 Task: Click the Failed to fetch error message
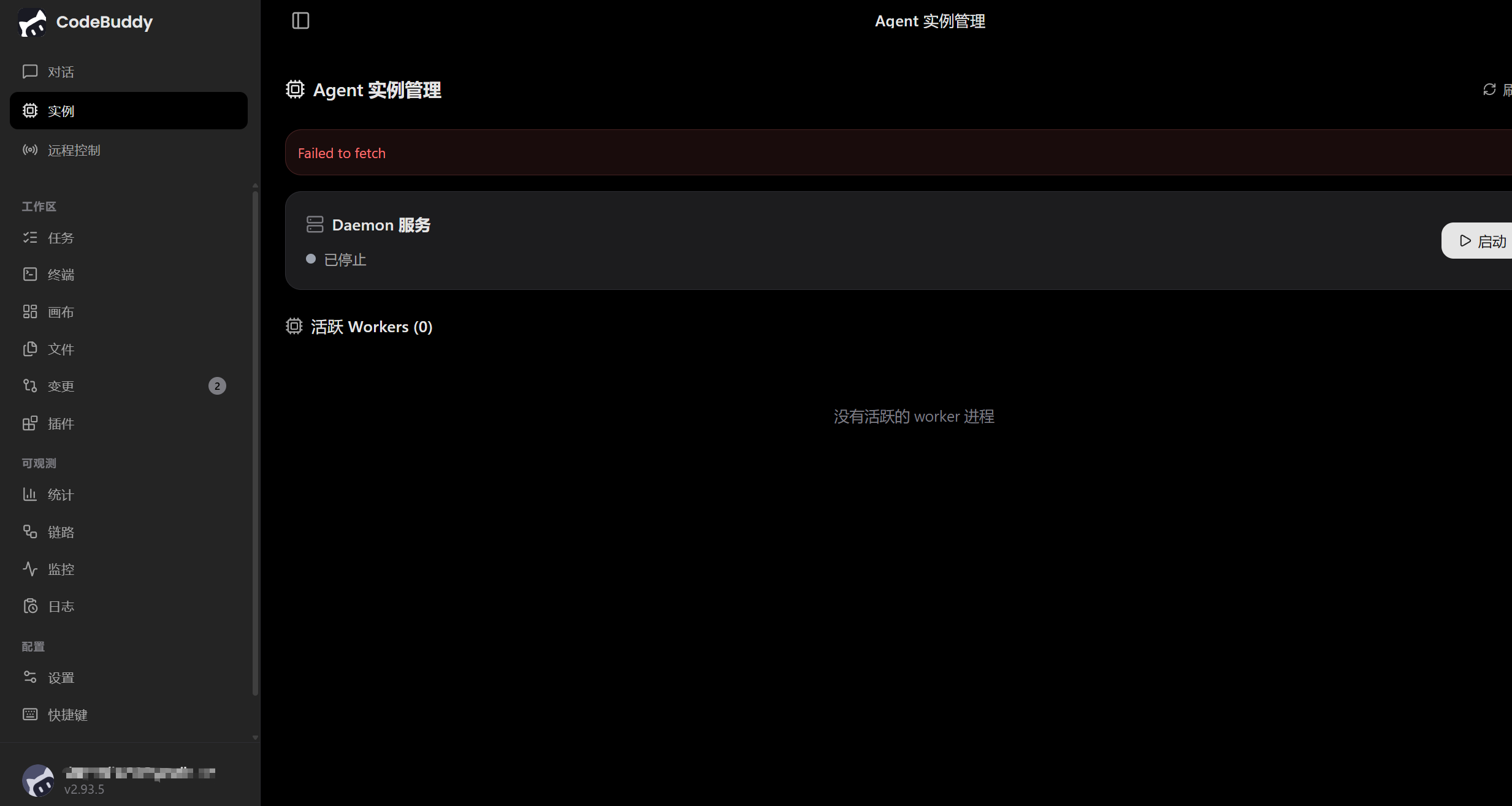tap(342, 153)
